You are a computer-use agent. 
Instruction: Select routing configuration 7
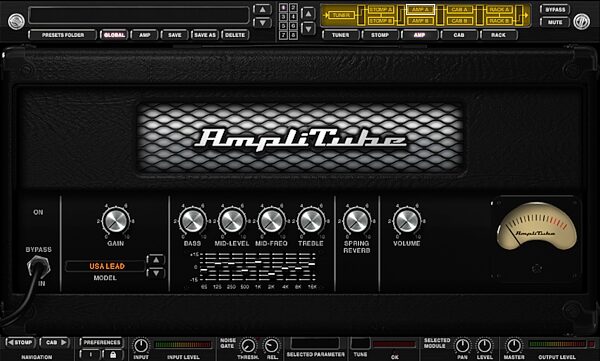pyautogui.click(x=283, y=35)
